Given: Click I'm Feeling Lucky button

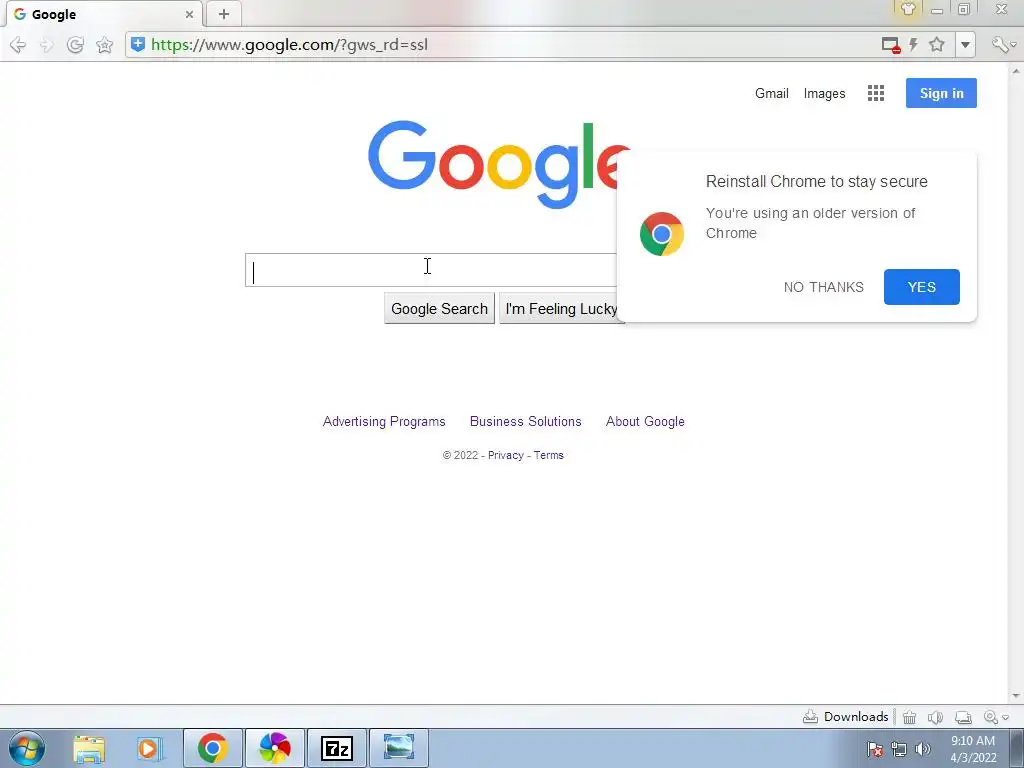Looking at the screenshot, I should click(x=560, y=308).
